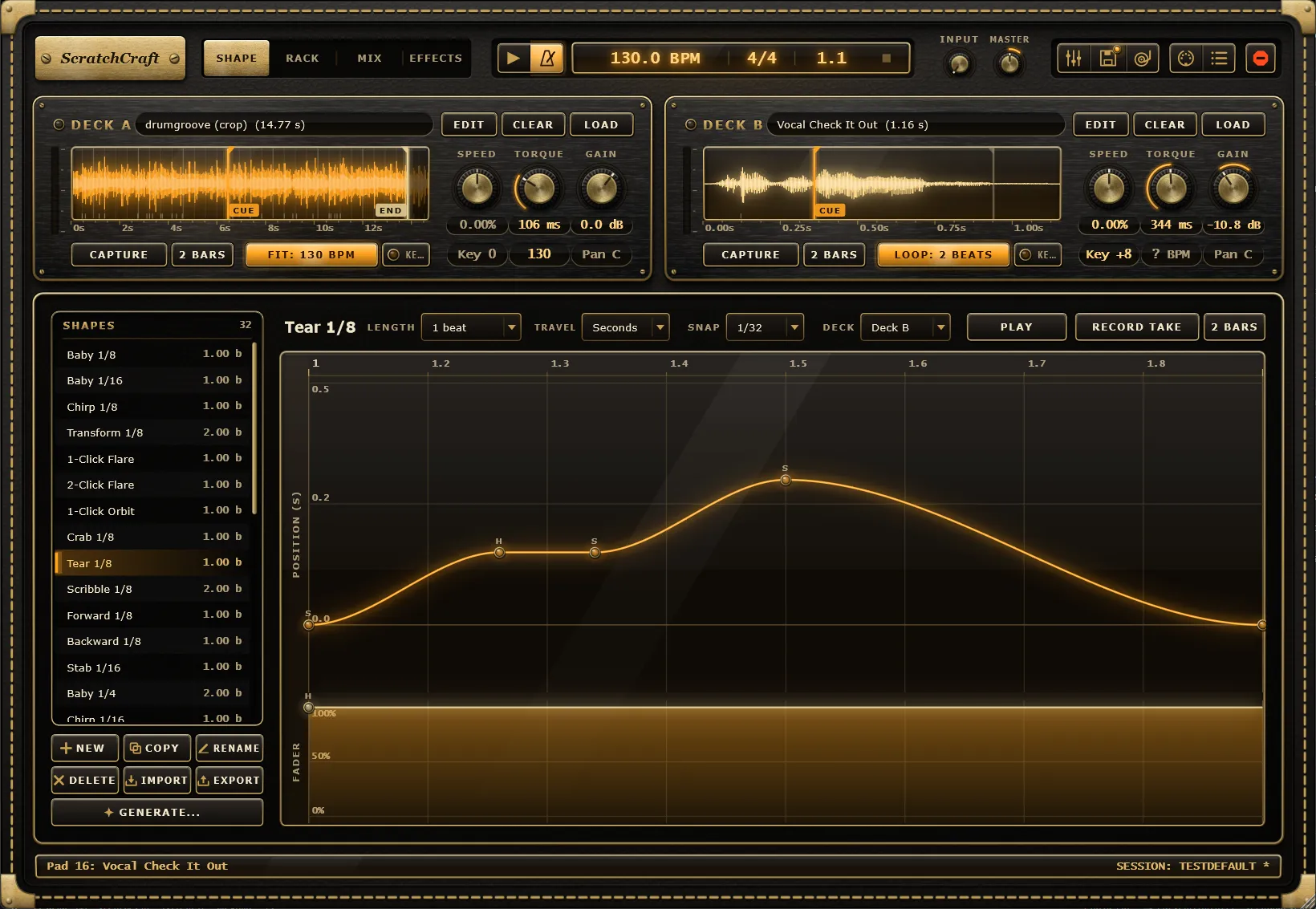Click the ScratchCraft logo plate
The width and height of the screenshot is (1316, 909).
(x=111, y=59)
